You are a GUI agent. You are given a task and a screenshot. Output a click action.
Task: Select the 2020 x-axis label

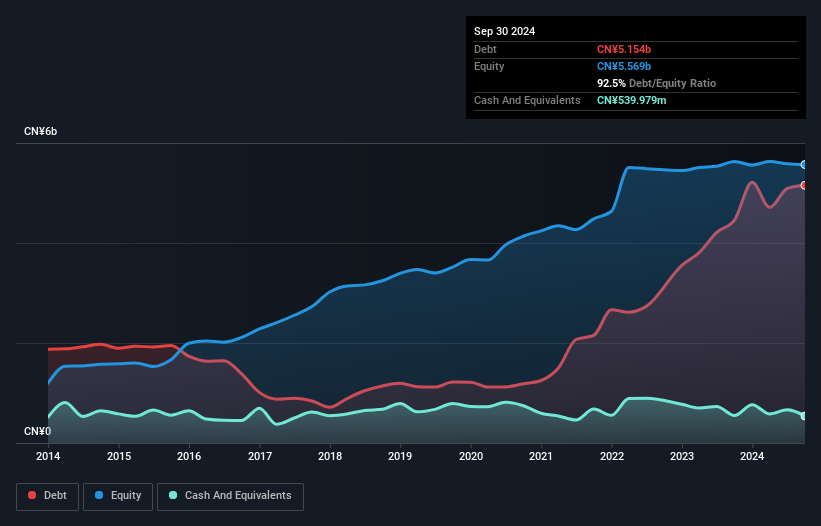point(471,456)
